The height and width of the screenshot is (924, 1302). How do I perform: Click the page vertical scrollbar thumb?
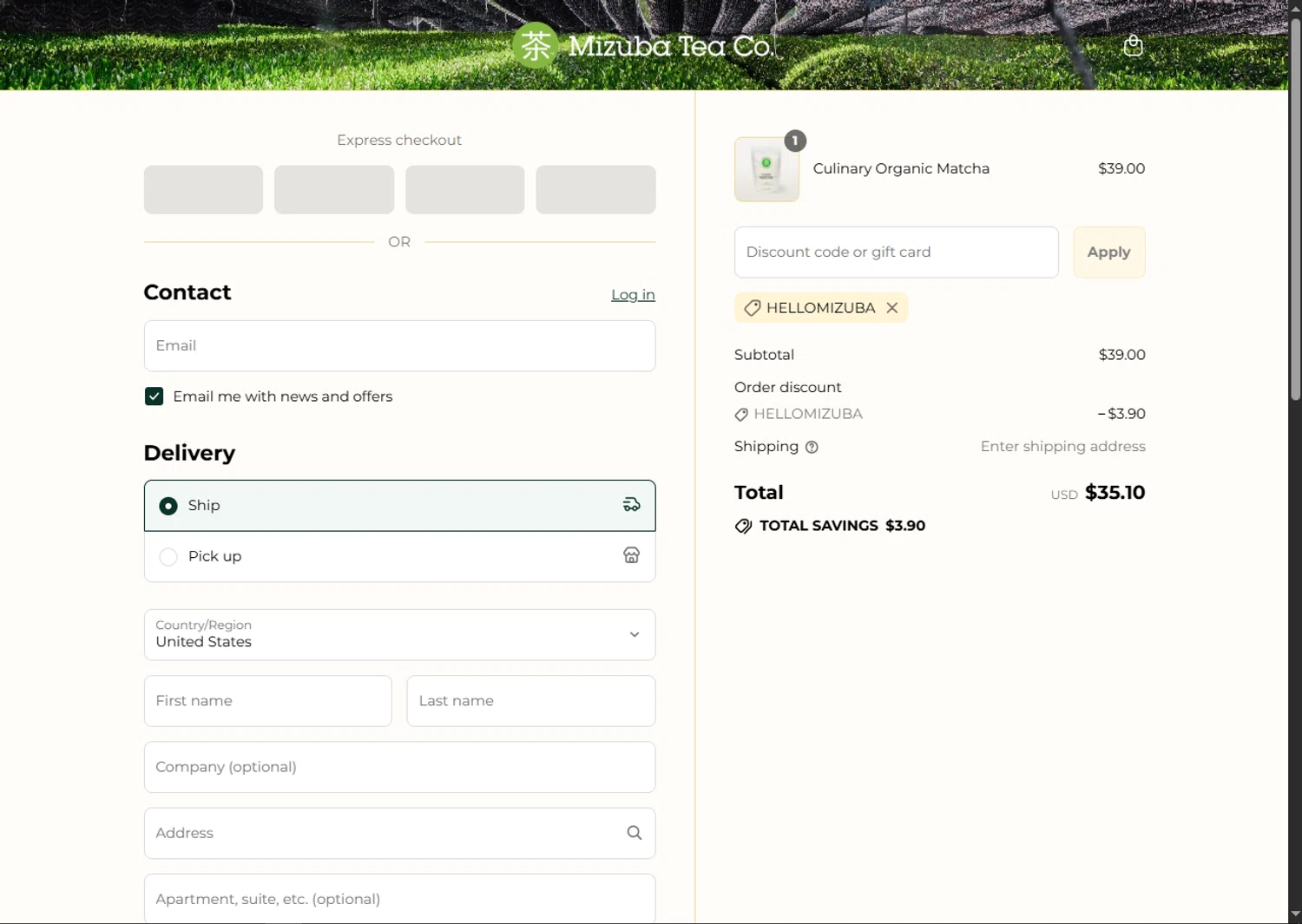coord(1295,208)
